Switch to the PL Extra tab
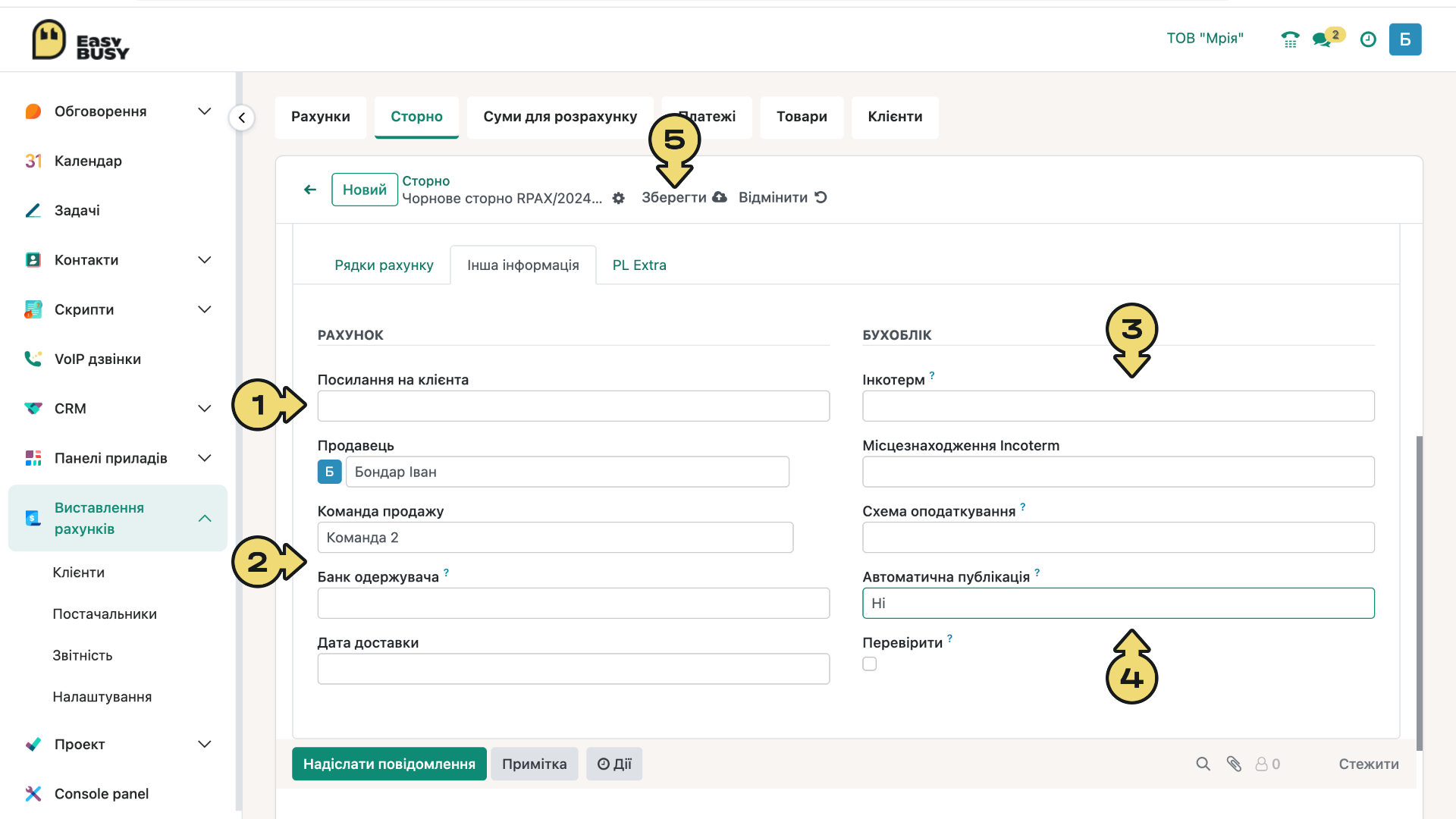Viewport: 1456px width, 819px height. click(x=639, y=265)
